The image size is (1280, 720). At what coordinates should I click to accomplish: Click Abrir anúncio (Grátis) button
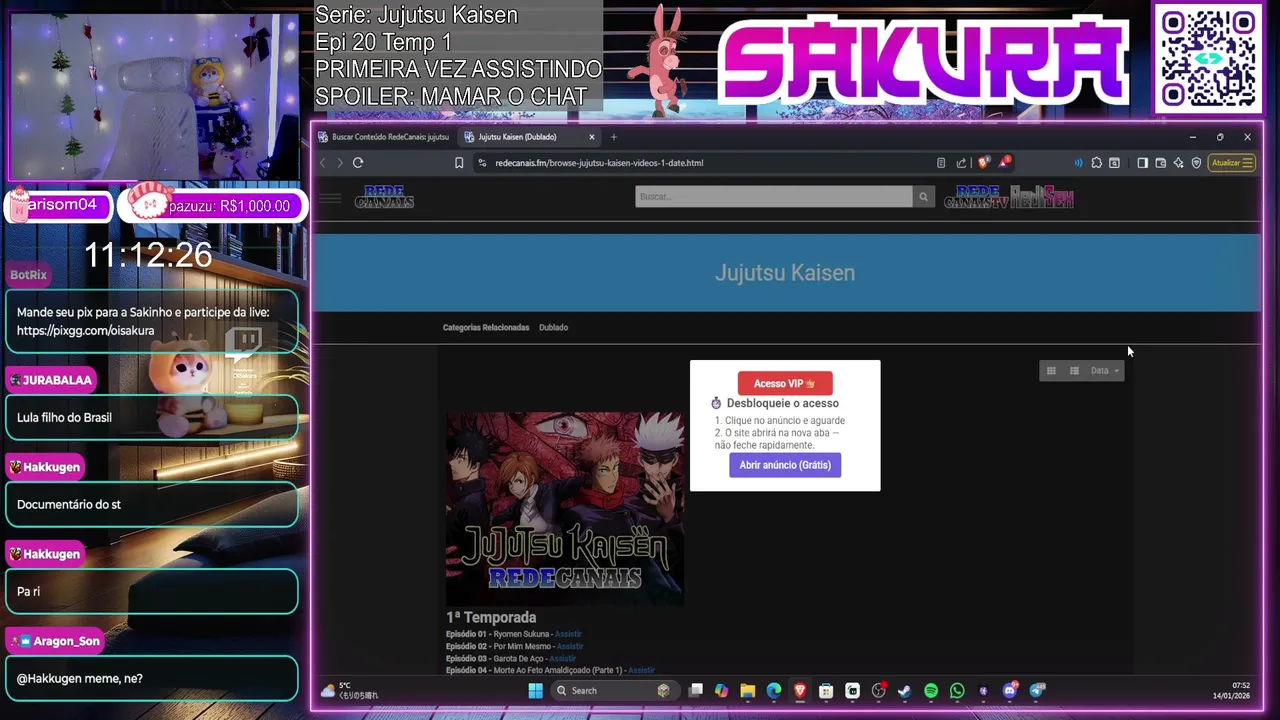[785, 465]
